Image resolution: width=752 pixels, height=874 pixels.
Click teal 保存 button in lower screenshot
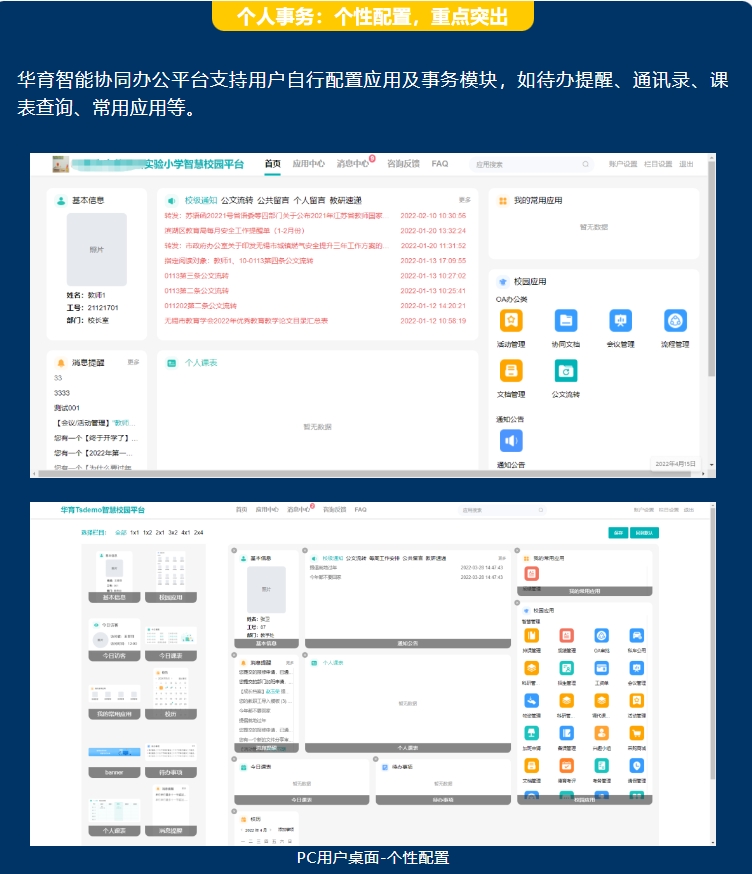coord(618,533)
